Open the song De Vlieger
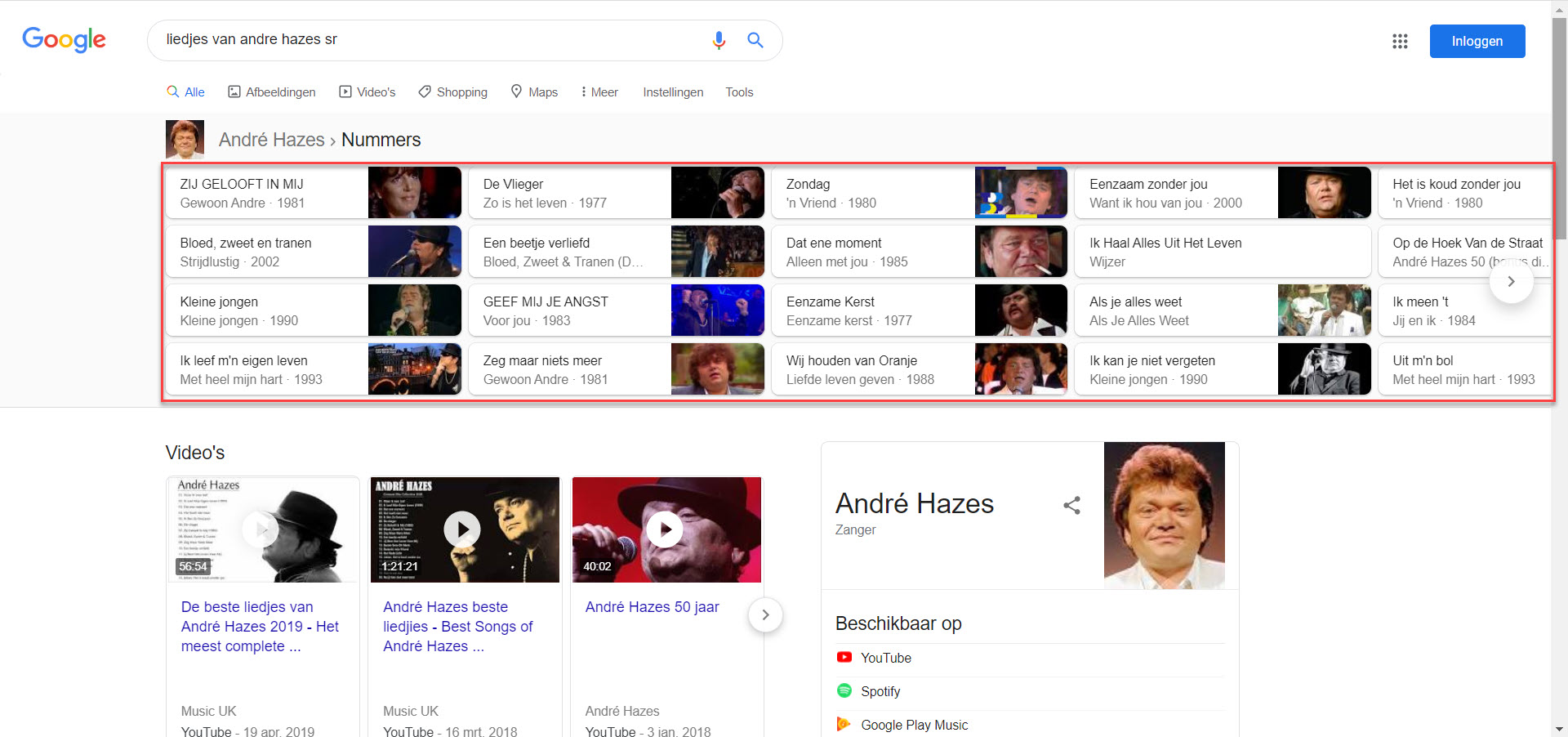1568x737 pixels. pos(617,193)
